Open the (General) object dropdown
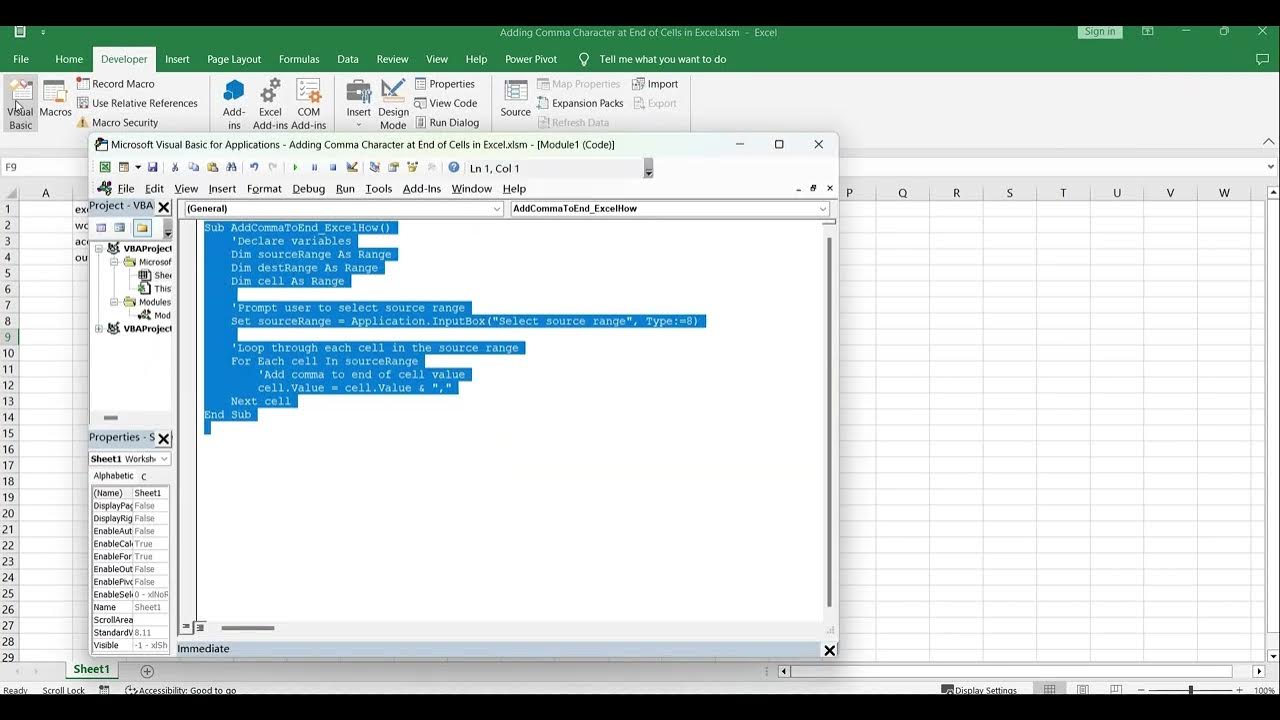This screenshot has width=1280, height=720. [496, 208]
